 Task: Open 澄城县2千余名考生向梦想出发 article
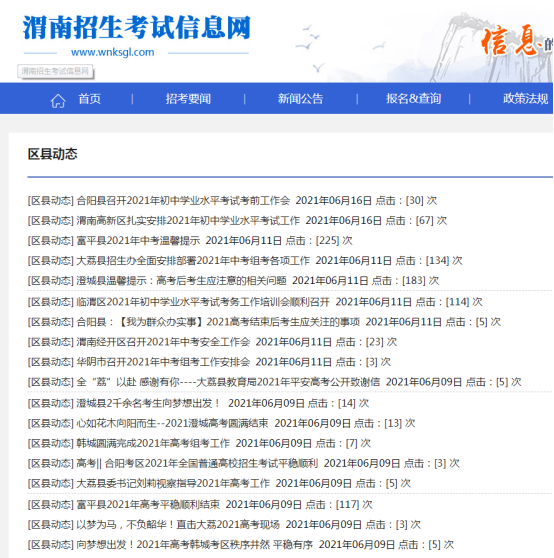(x=148, y=404)
